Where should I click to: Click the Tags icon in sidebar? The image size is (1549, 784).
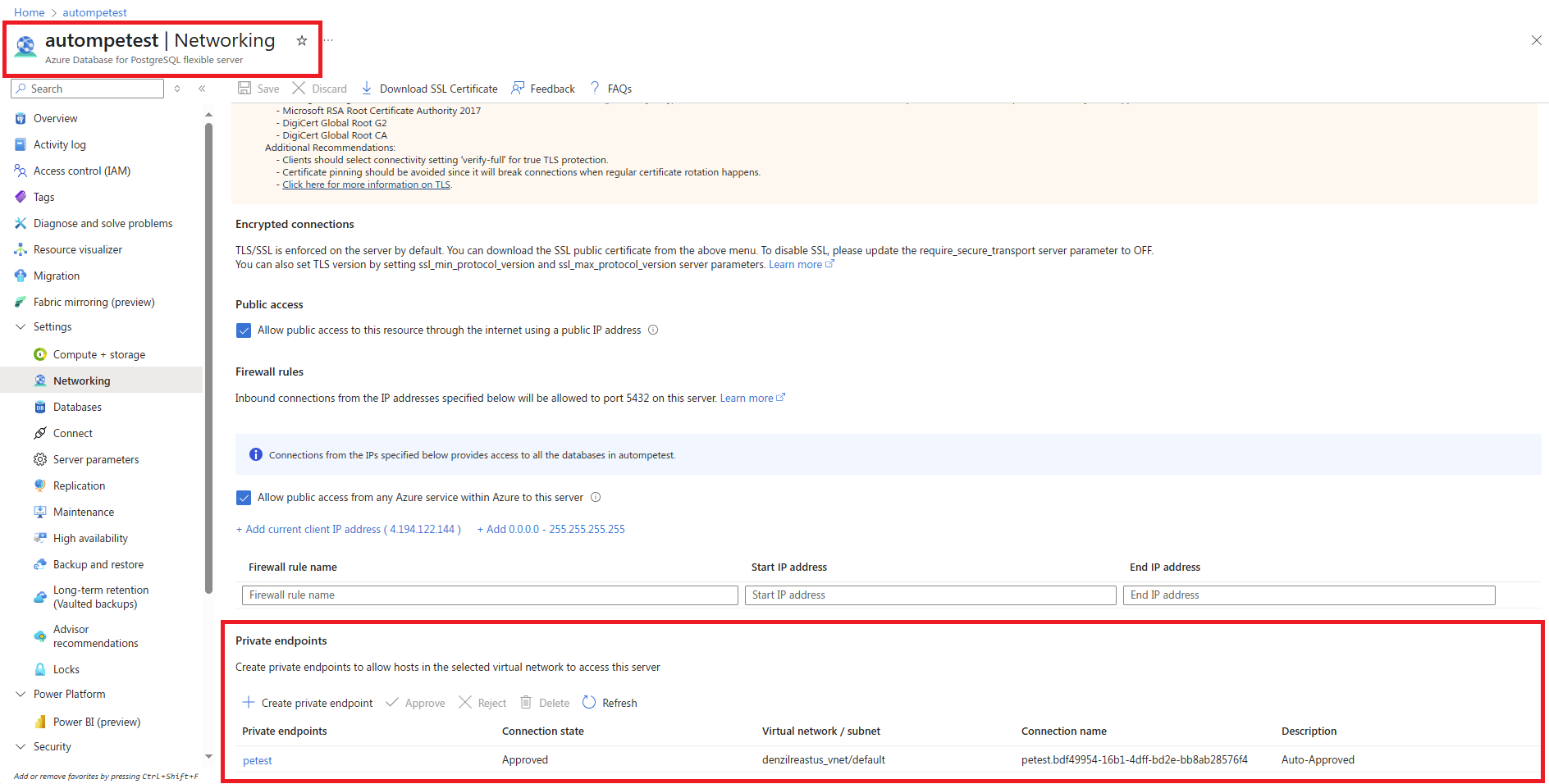tap(21, 198)
